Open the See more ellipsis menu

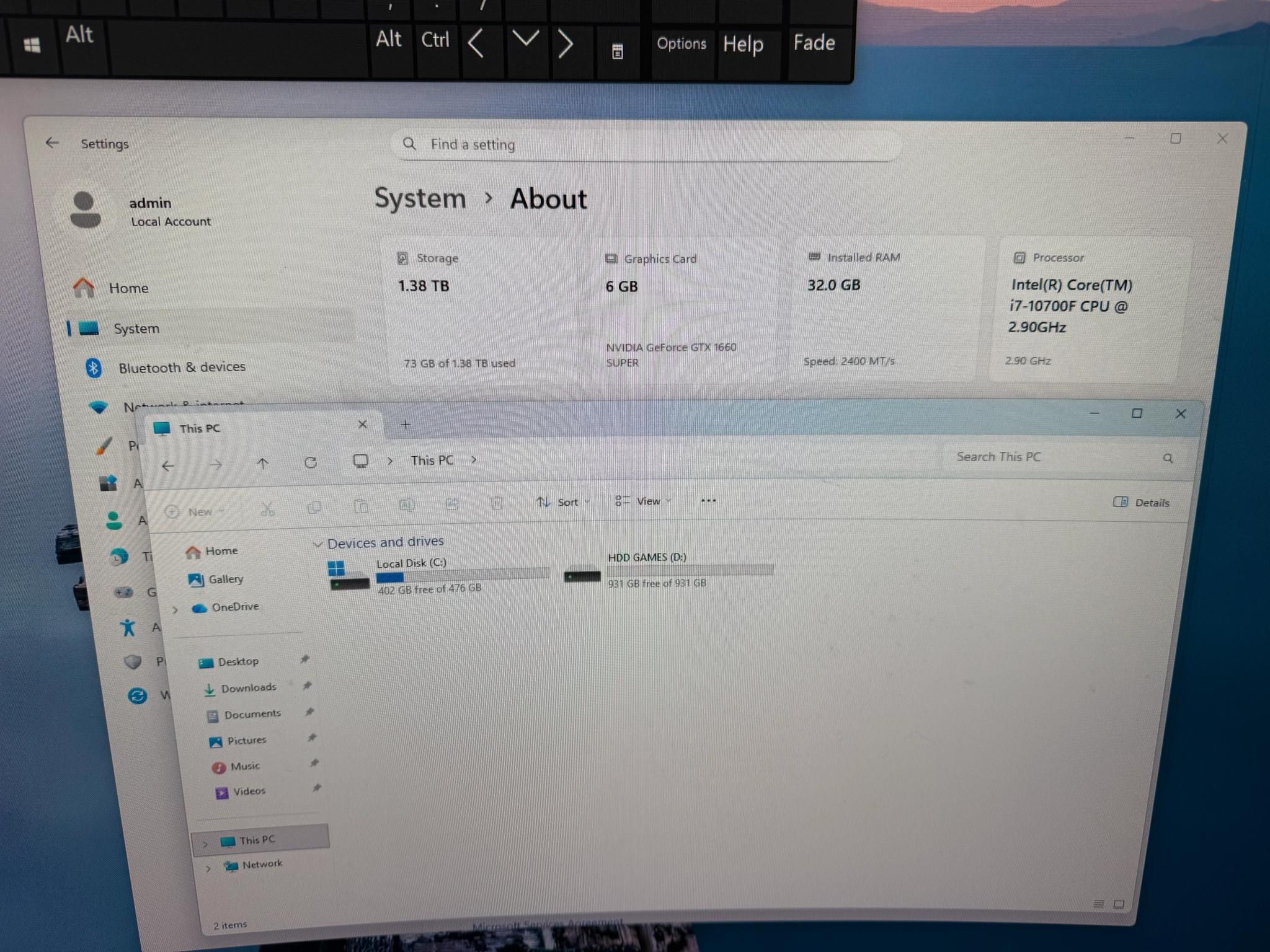pyautogui.click(x=708, y=500)
